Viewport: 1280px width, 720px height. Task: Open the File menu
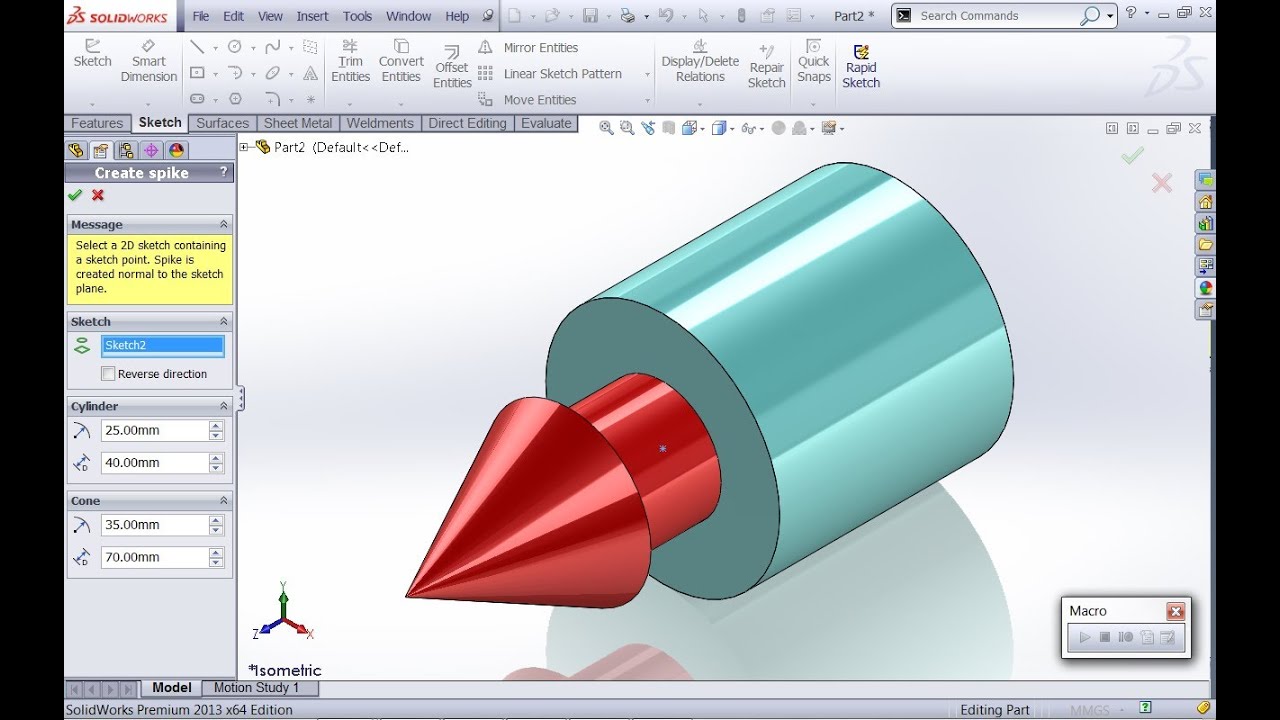point(201,16)
